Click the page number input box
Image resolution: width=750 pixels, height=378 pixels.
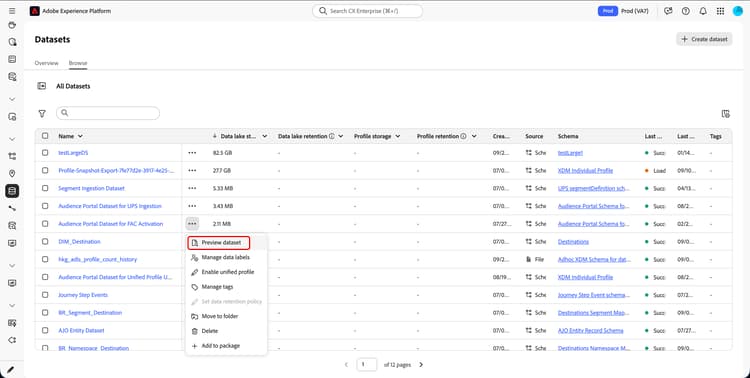click(x=366, y=365)
